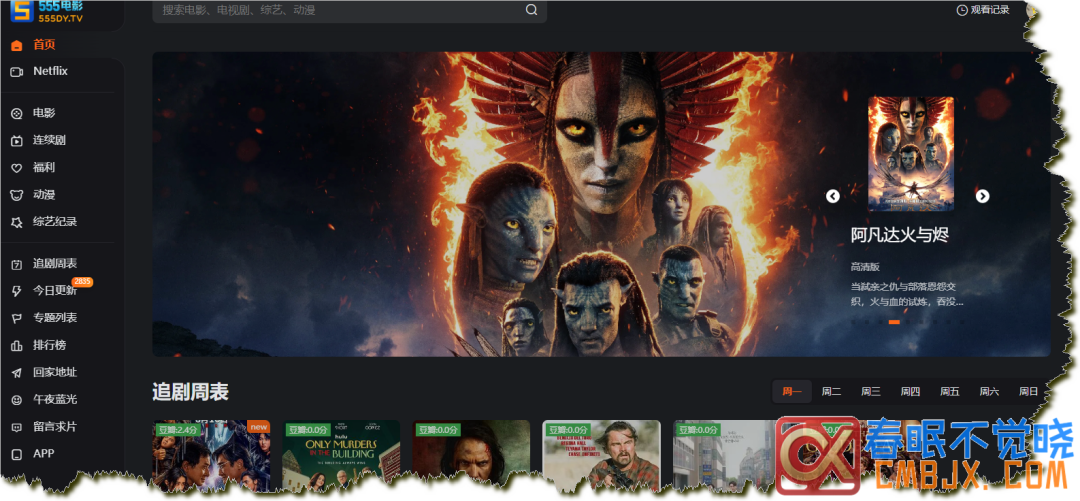Open the 留言求片 request page
This screenshot has height=501, width=1080.
pyautogui.click(x=54, y=427)
